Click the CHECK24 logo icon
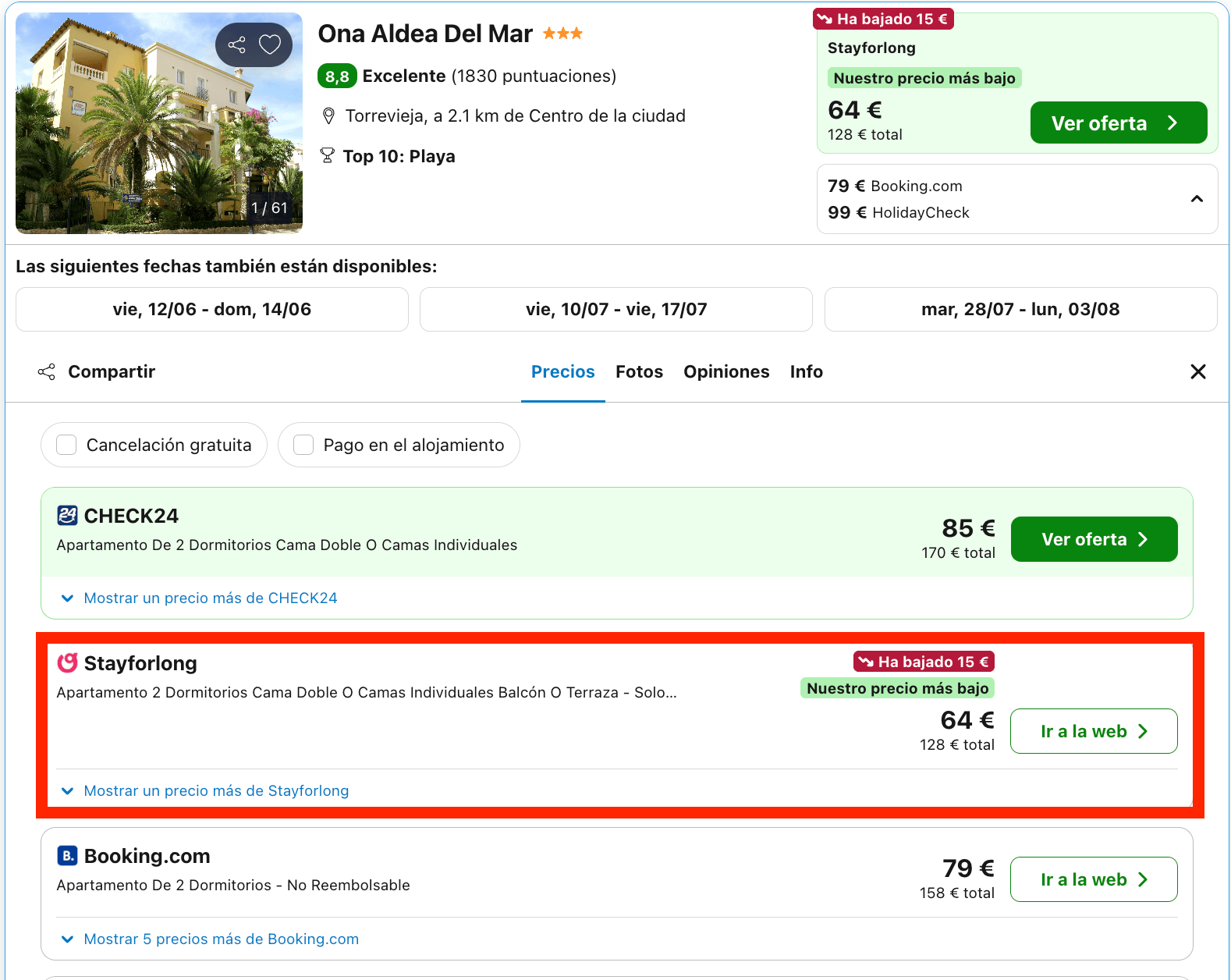 [67, 516]
